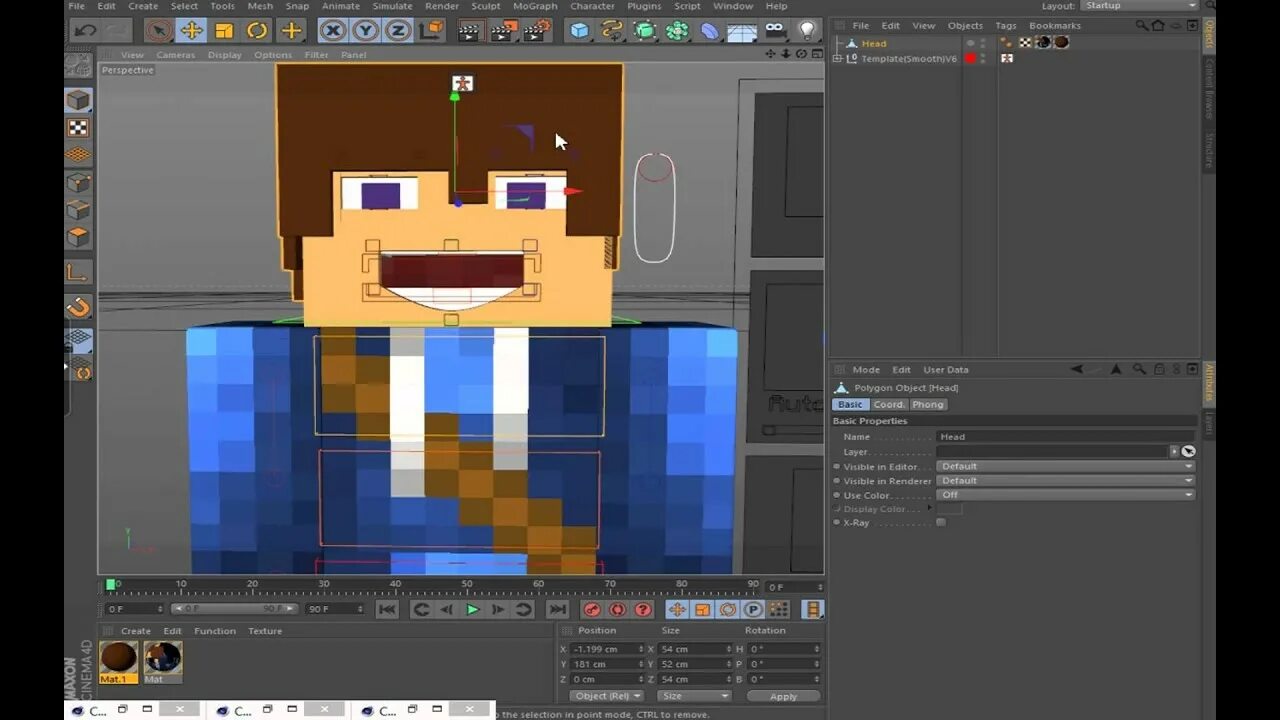Click the timeline at frame 50
Image resolution: width=1280 pixels, height=720 pixels.
[467, 584]
